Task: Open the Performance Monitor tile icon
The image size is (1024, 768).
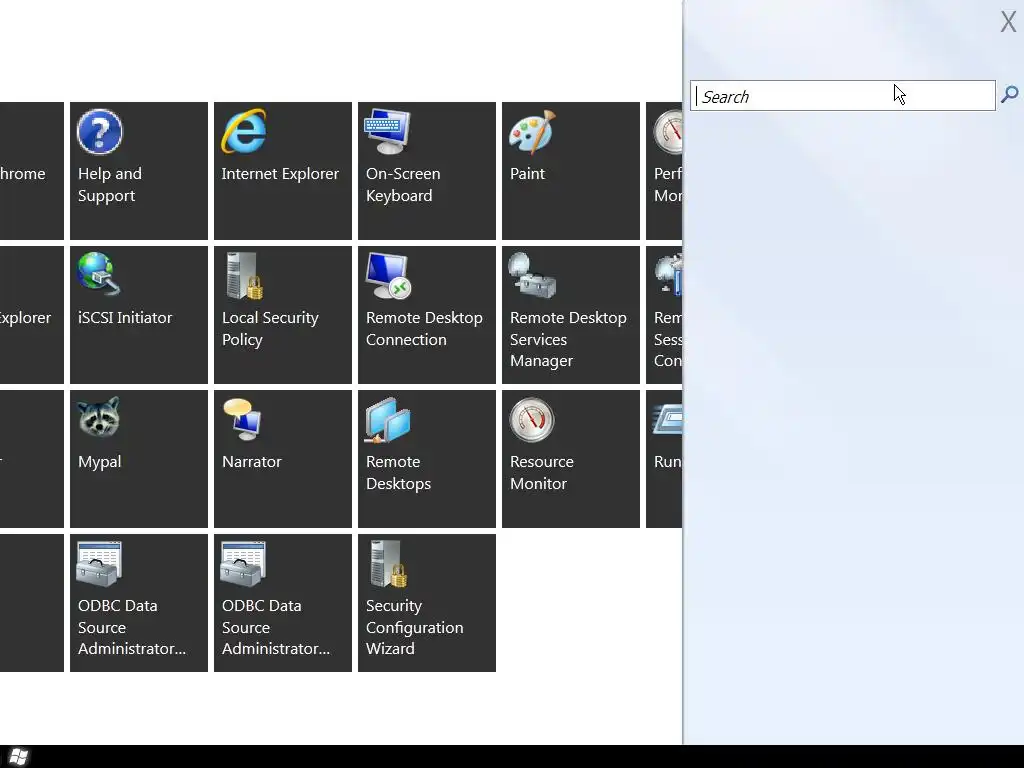Action: click(667, 132)
